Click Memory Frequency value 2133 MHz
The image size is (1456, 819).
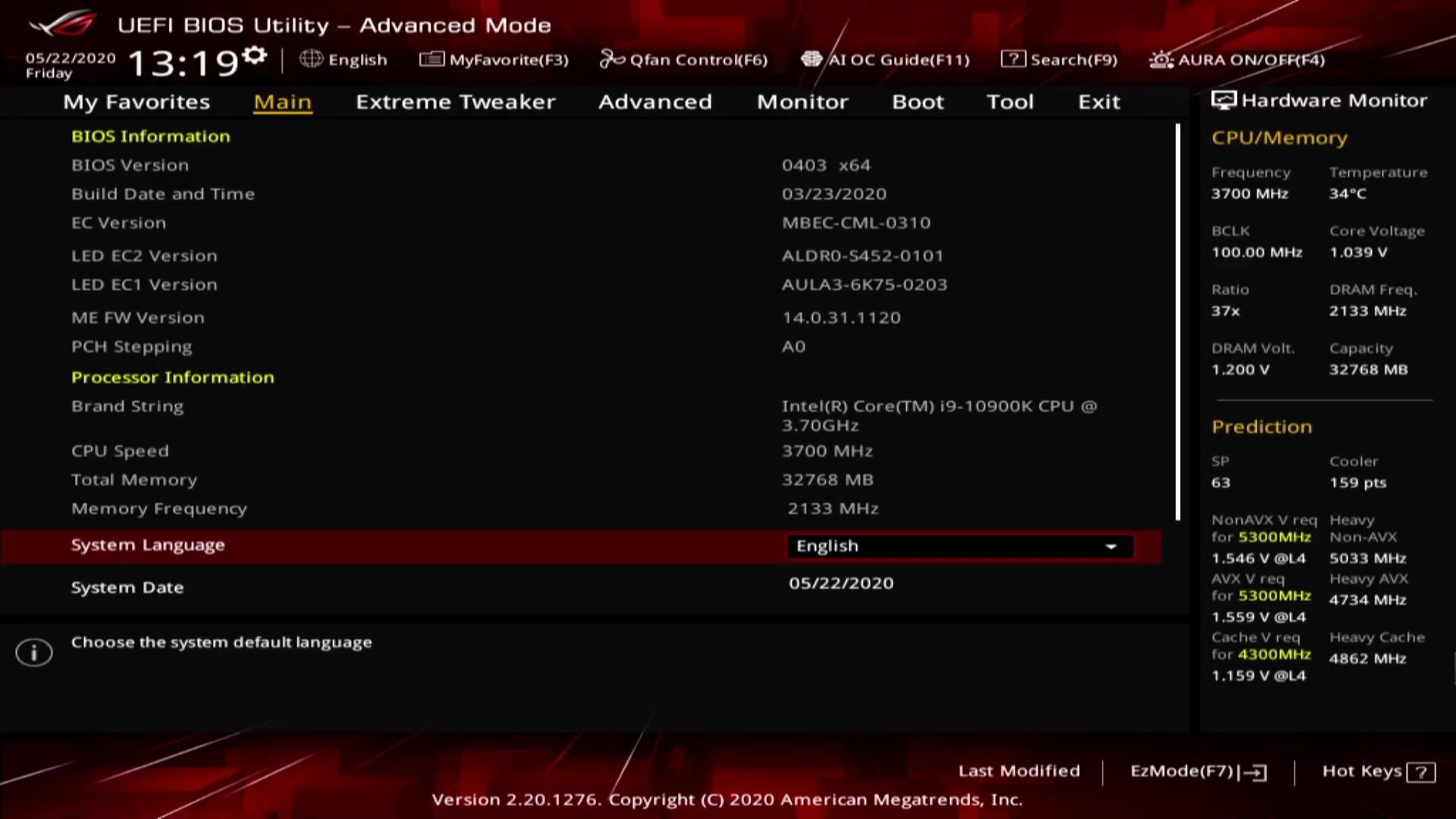[x=833, y=509]
